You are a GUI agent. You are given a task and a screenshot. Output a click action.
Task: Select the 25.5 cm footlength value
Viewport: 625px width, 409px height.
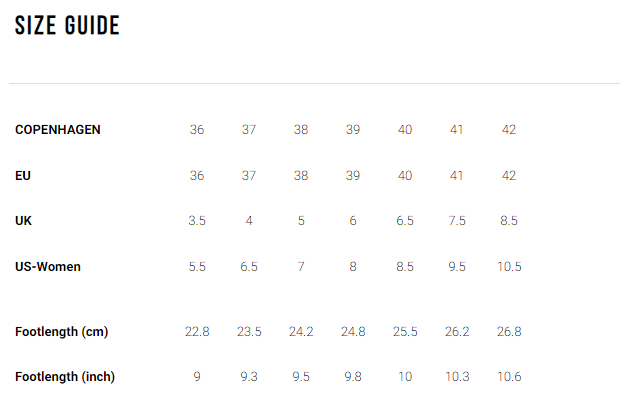pyautogui.click(x=405, y=332)
